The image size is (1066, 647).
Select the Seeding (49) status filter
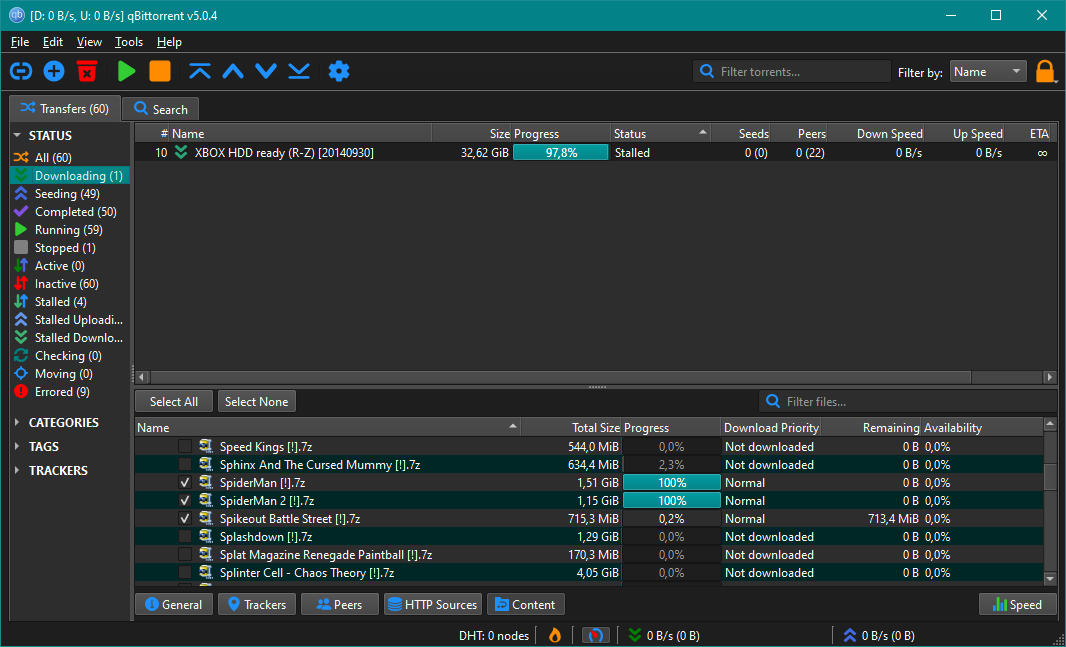(x=70, y=194)
